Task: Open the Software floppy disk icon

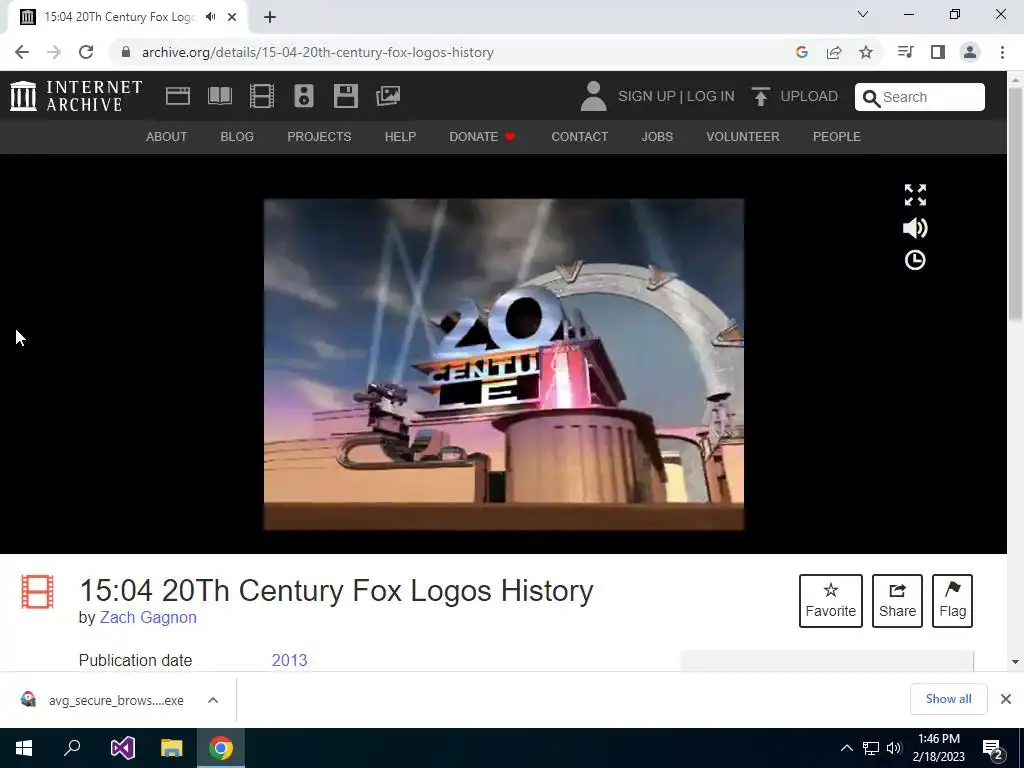Action: point(345,96)
